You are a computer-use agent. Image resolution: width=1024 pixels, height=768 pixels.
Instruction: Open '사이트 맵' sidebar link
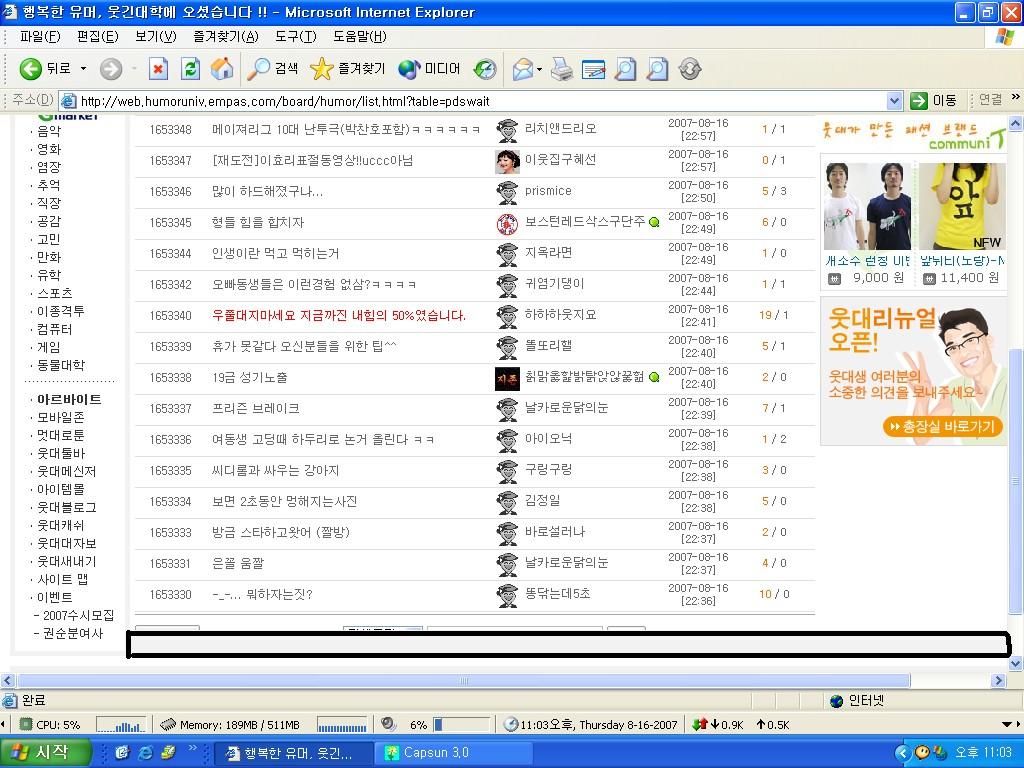point(62,579)
